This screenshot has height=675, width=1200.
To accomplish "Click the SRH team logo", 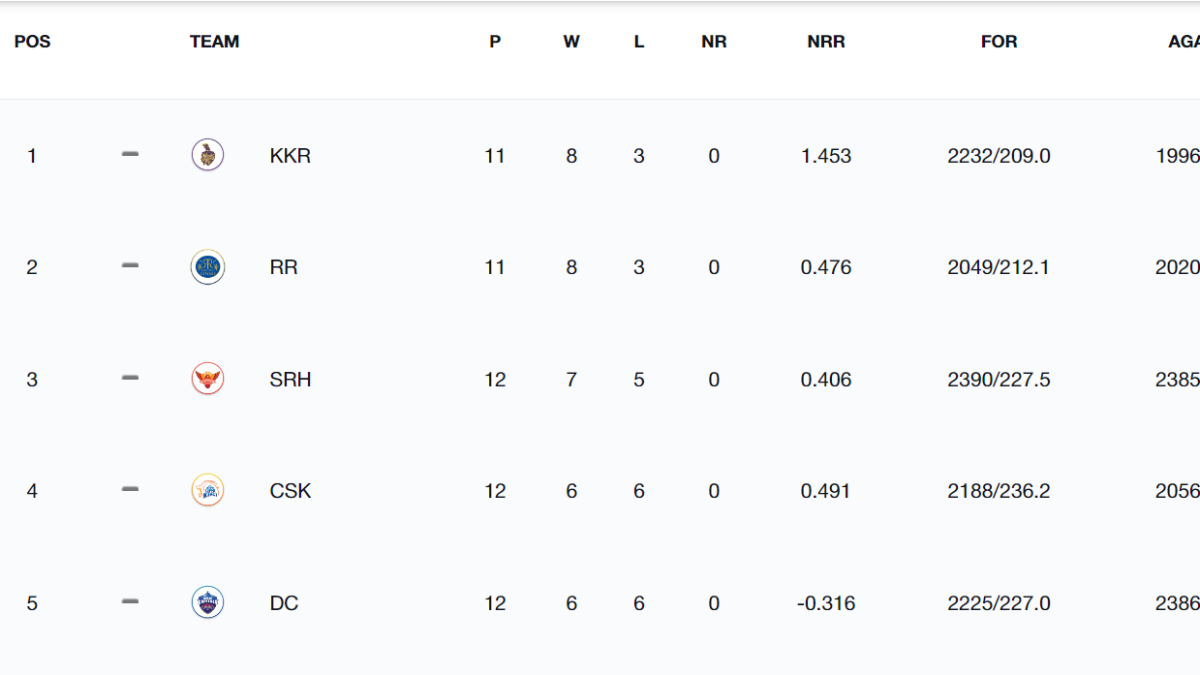I will (207, 379).
